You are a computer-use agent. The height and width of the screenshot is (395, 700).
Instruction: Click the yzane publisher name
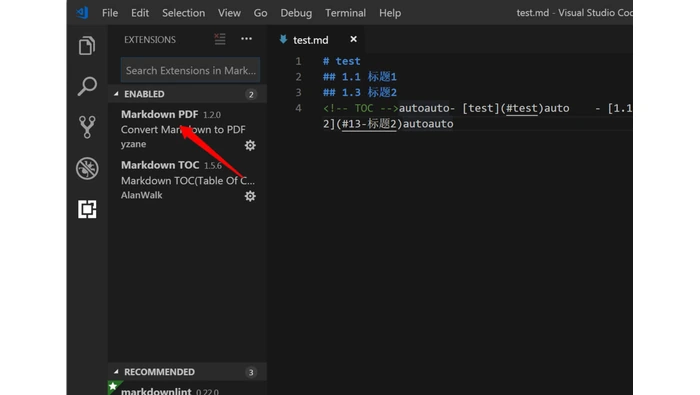(x=133, y=144)
